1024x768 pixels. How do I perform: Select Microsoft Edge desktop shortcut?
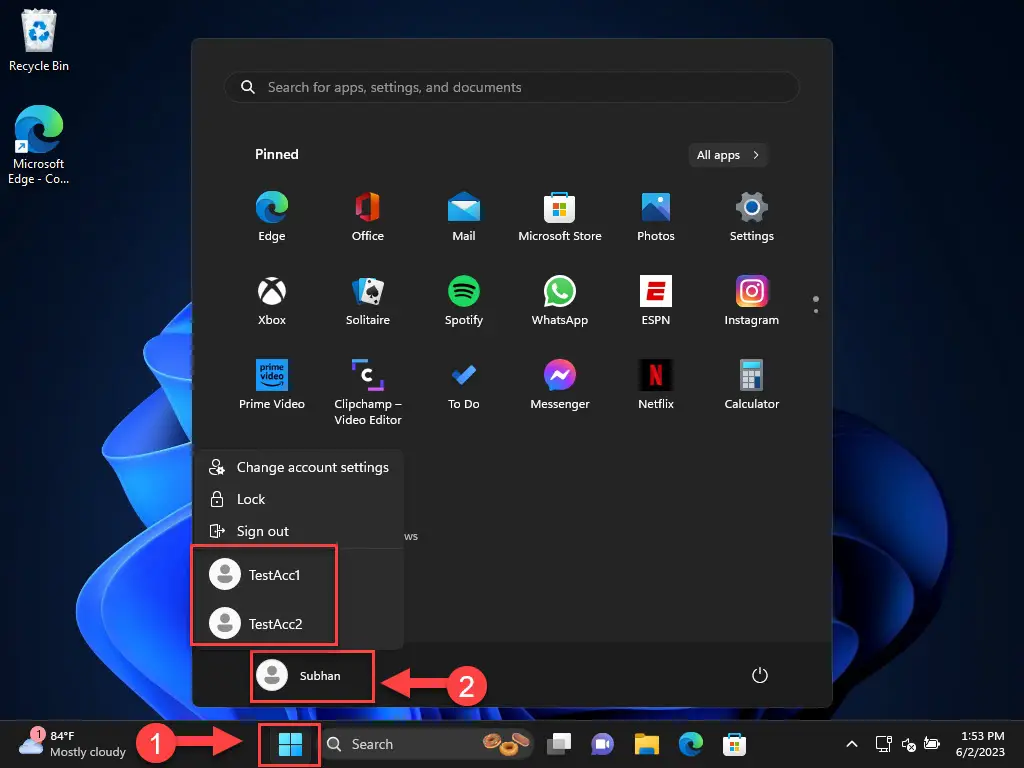pos(39,144)
